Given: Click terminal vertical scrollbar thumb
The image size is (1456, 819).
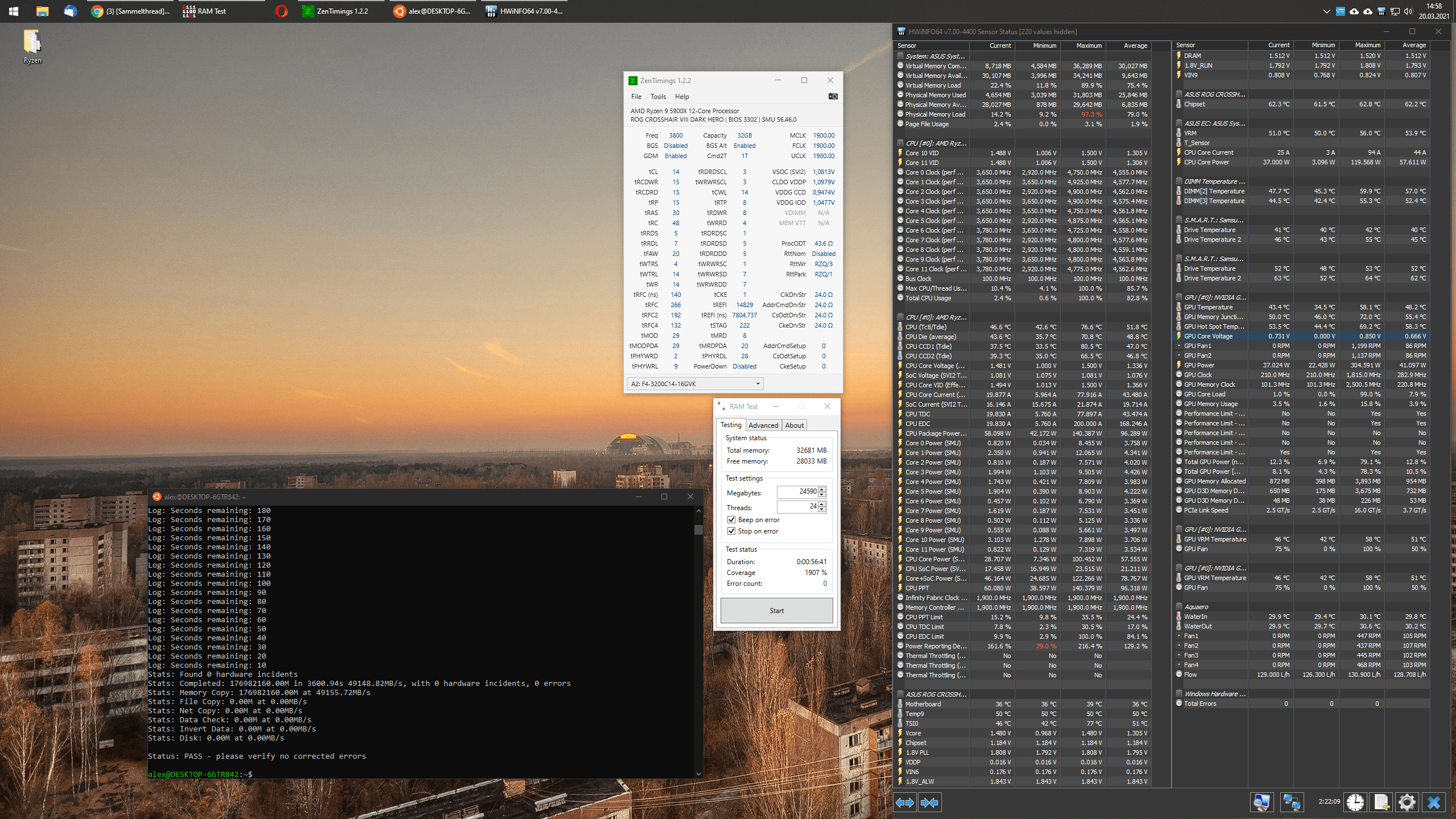Looking at the screenshot, I should (698, 530).
